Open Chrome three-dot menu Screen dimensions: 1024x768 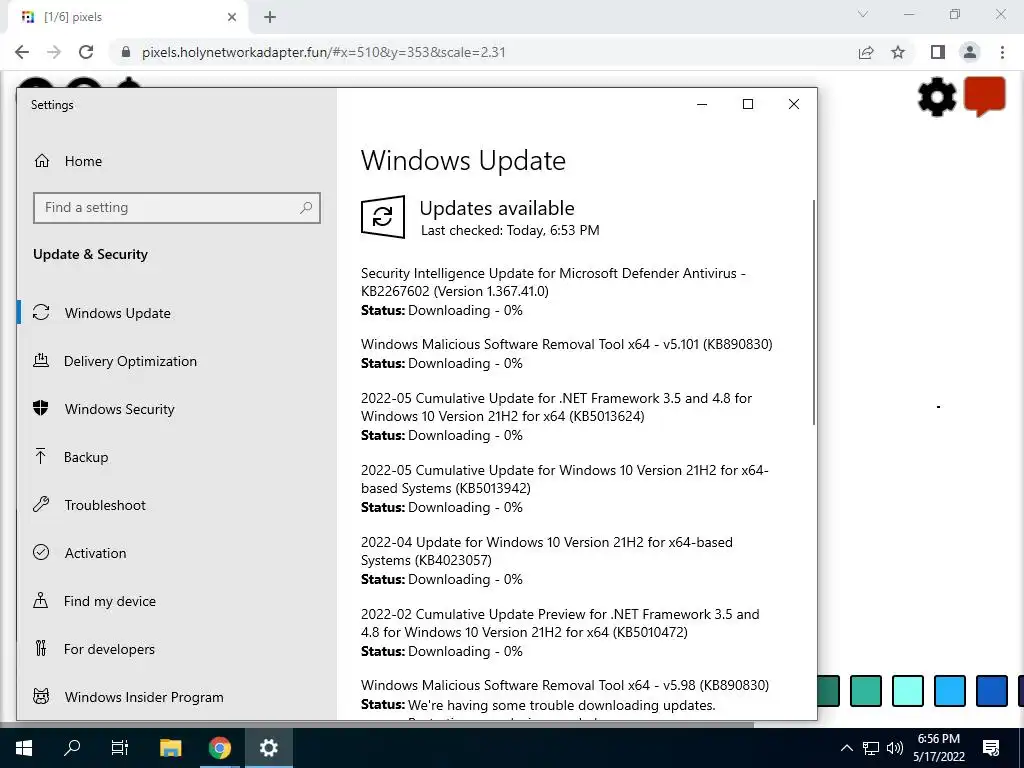point(1002,52)
